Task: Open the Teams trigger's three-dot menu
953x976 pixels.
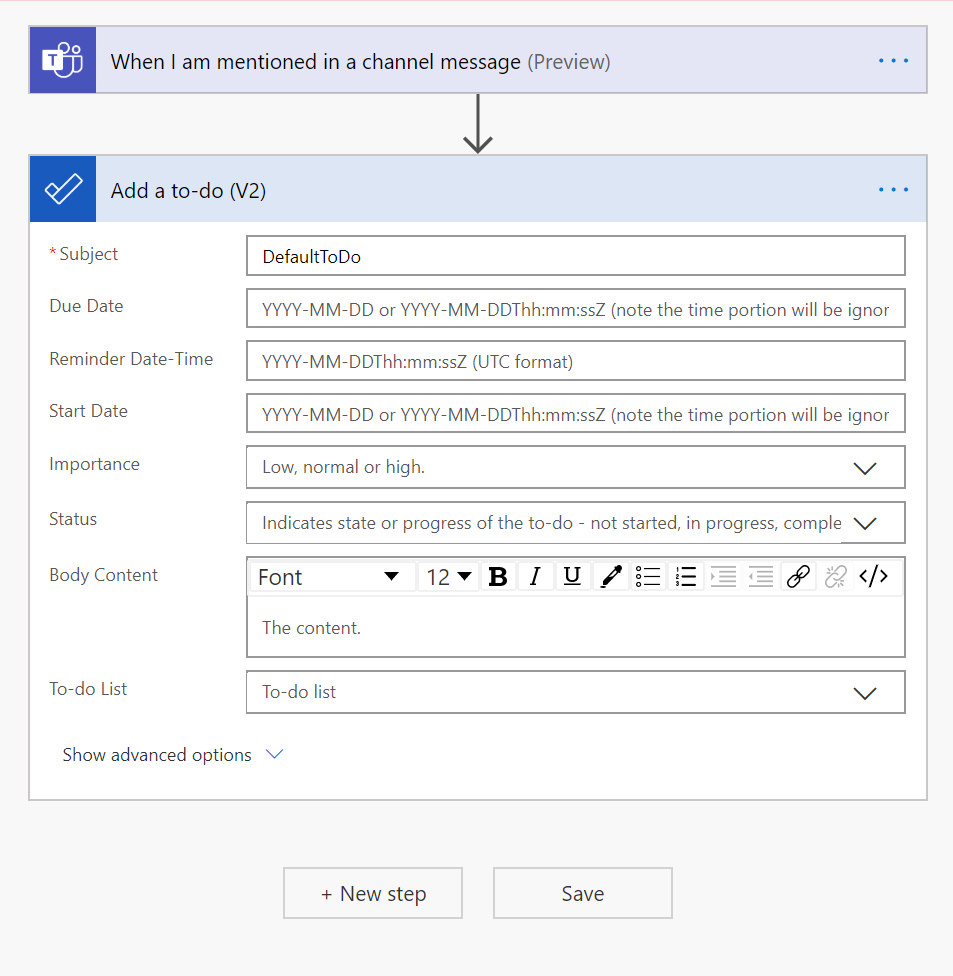Action: (893, 60)
